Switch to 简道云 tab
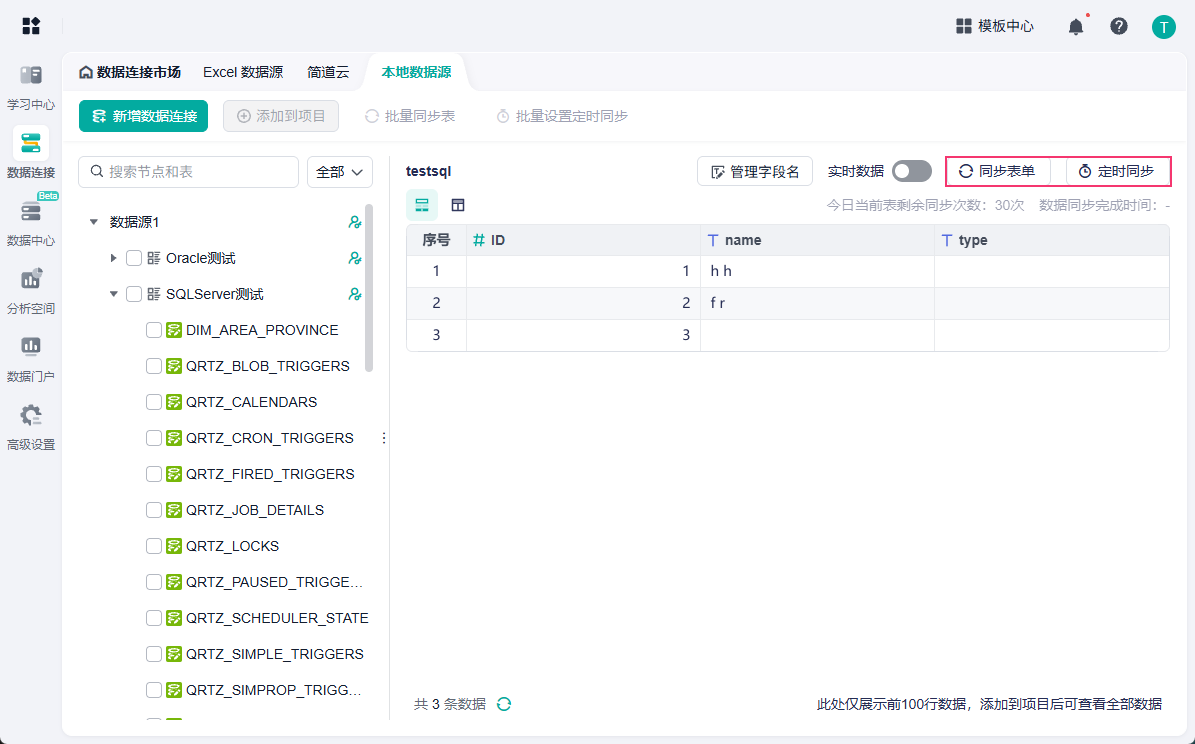Screen dimensions: 1195x744 pyautogui.click(x=328, y=72)
